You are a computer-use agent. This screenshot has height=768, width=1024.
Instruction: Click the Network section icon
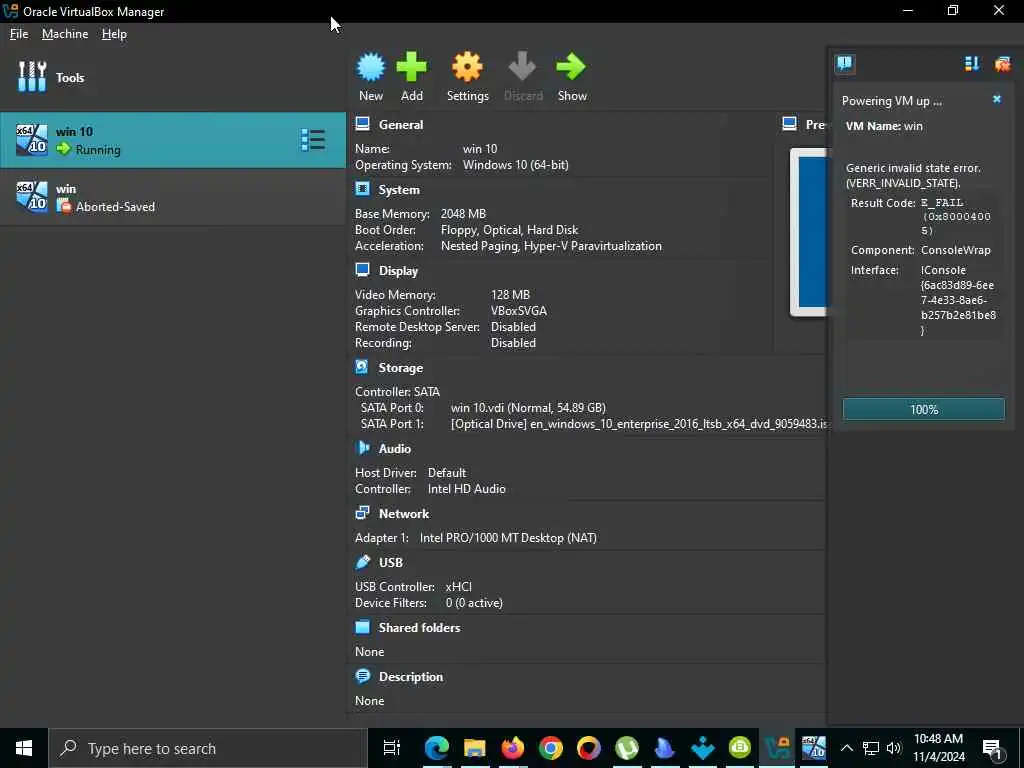click(362, 513)
